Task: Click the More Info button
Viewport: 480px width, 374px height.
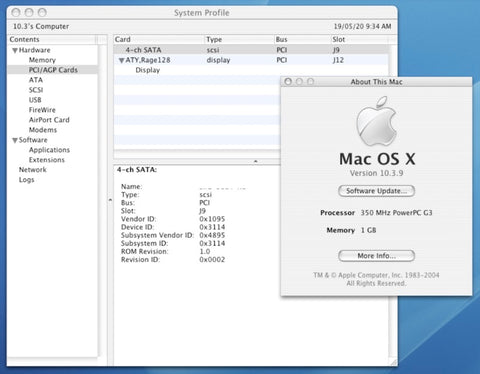Action: (x=376, y=256)
